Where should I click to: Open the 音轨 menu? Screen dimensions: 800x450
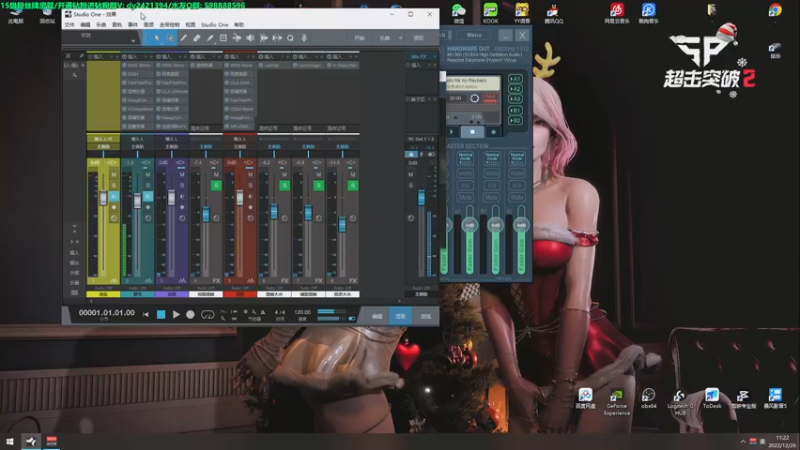[x=117, y=24]
